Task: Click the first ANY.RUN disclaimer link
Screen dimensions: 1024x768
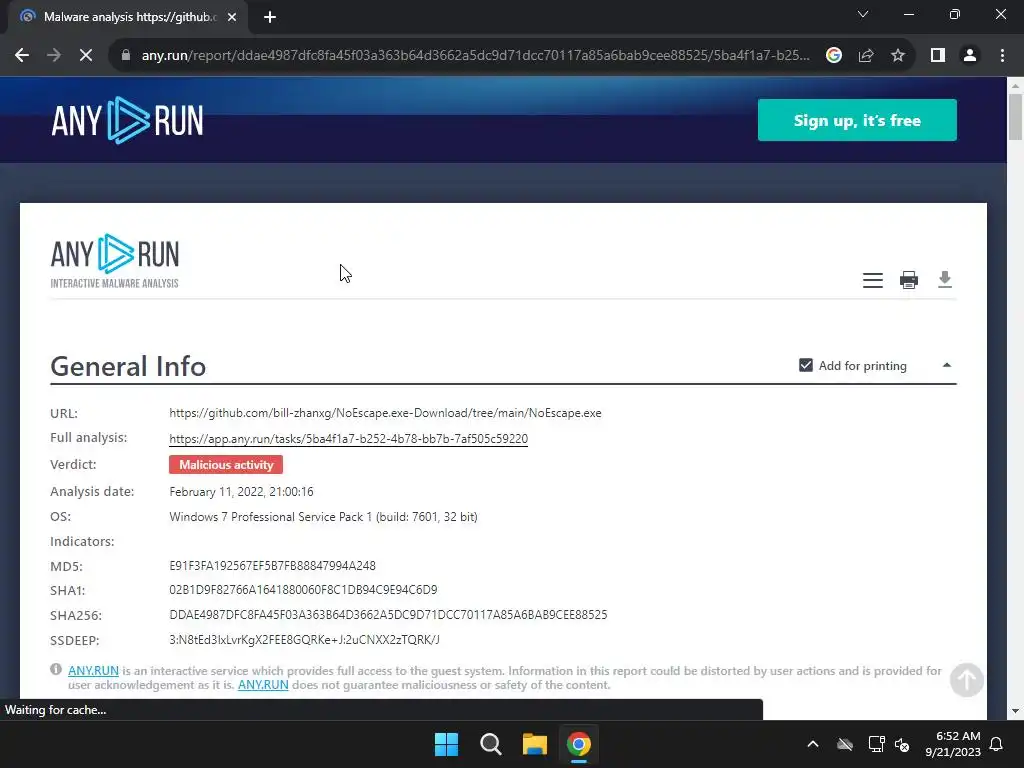Action: pyautogui.click(x=93, y=671)
